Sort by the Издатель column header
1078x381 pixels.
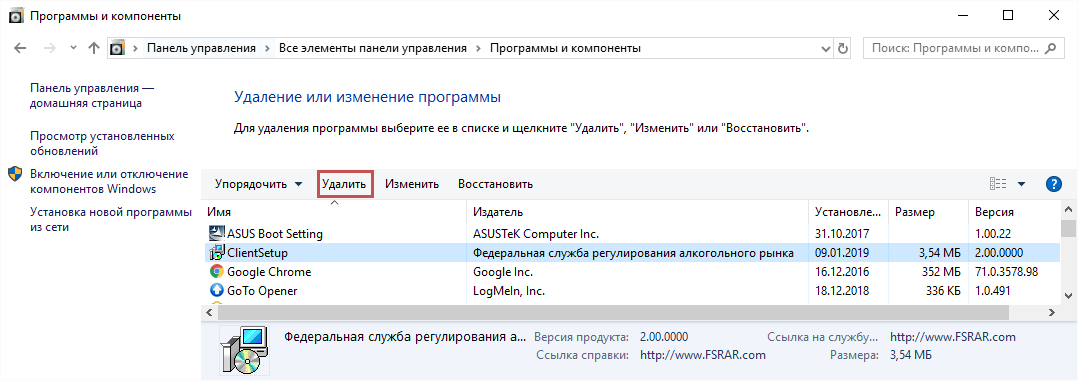637,212
